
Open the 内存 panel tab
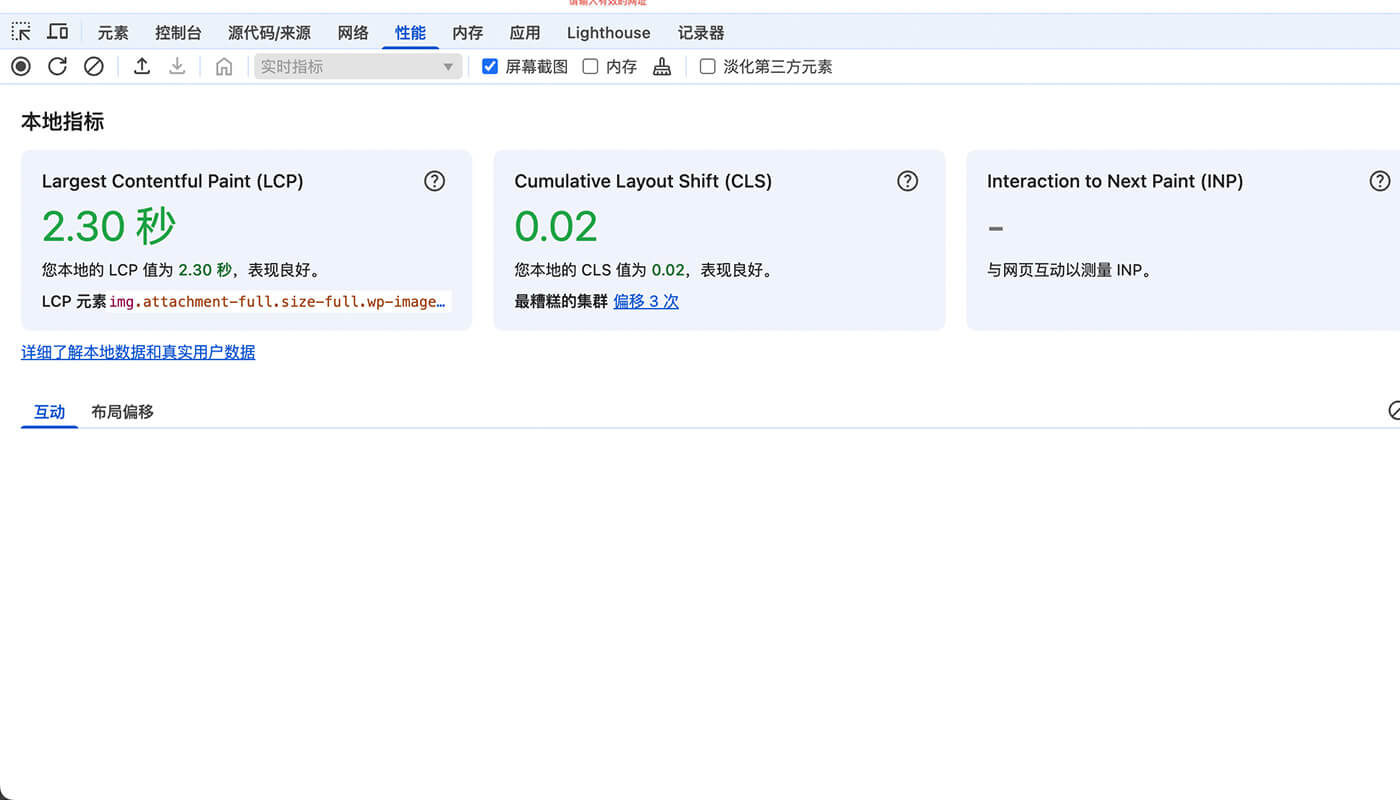467,33
